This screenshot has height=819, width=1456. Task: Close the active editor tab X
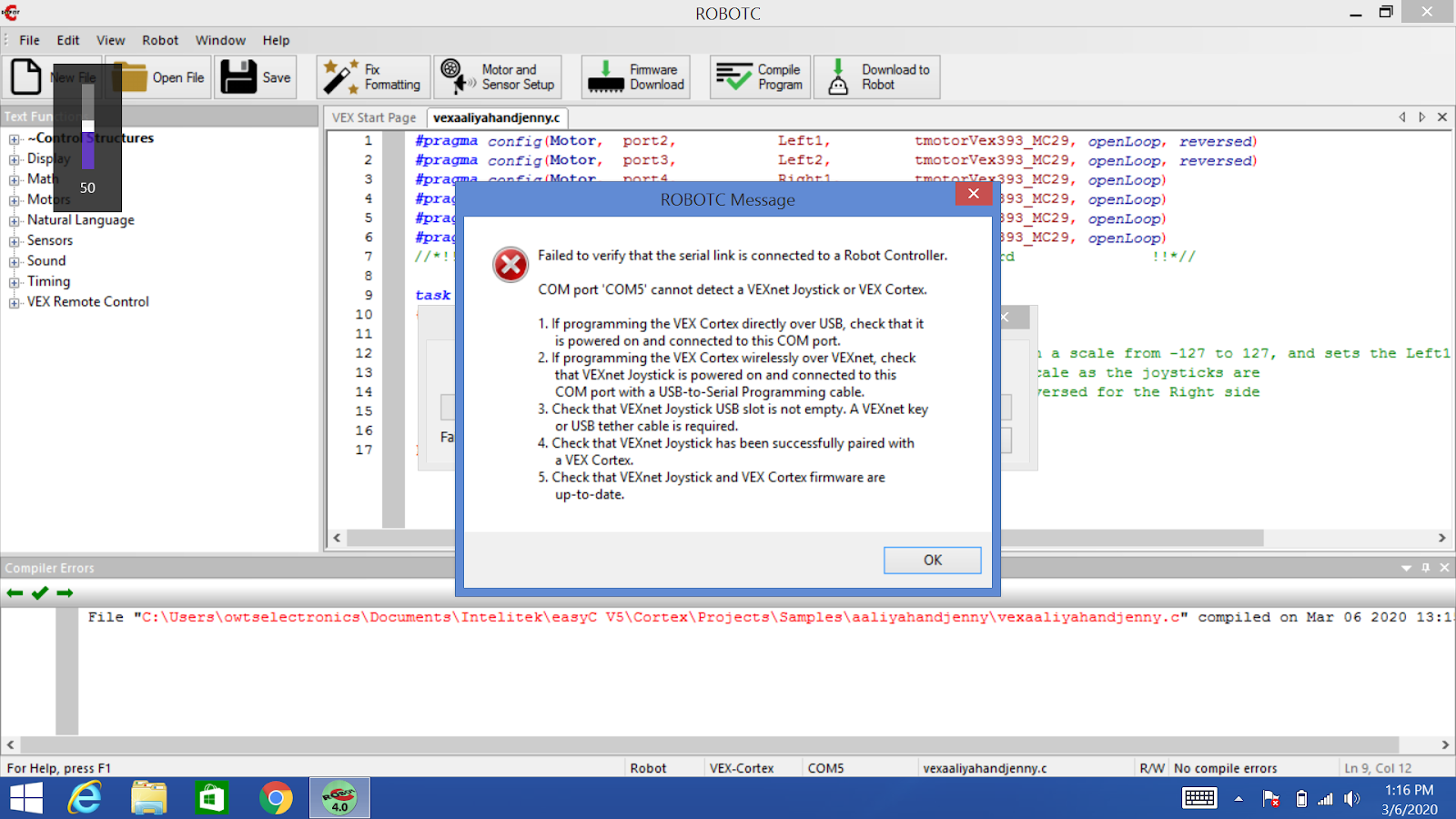tap(1442, 117)
